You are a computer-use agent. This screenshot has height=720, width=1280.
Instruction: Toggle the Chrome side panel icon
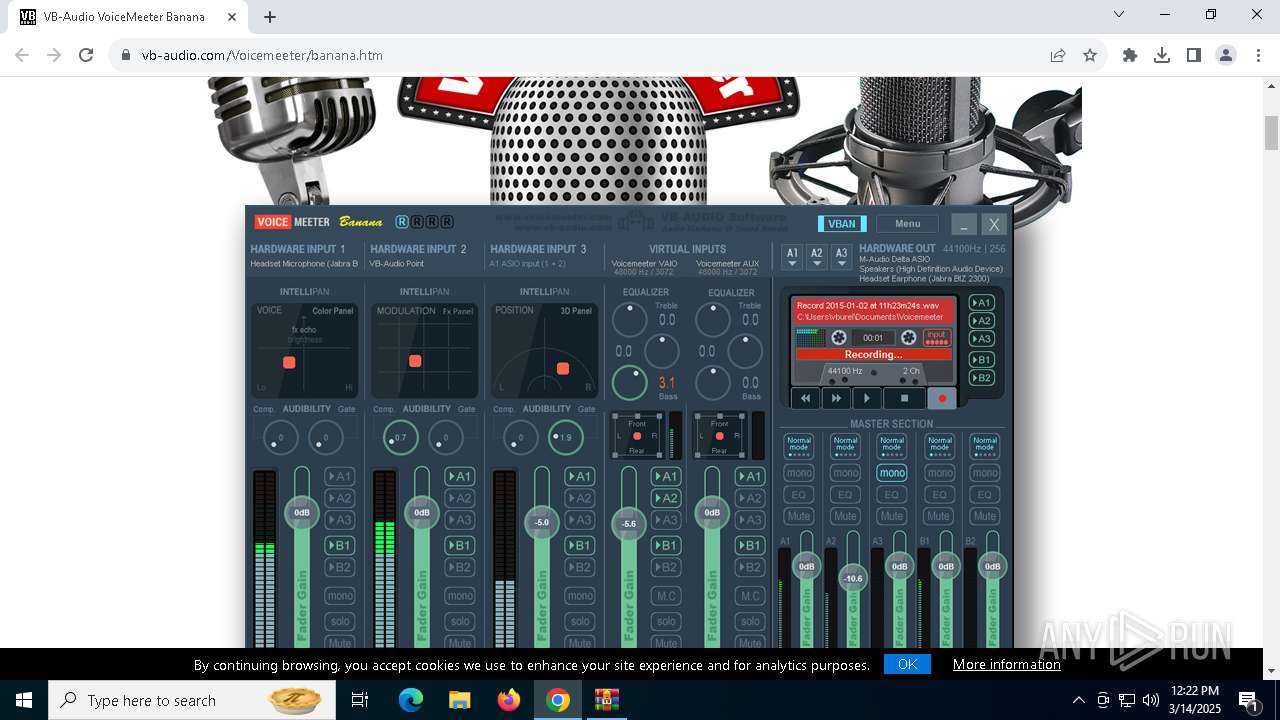click(1194, 55)
